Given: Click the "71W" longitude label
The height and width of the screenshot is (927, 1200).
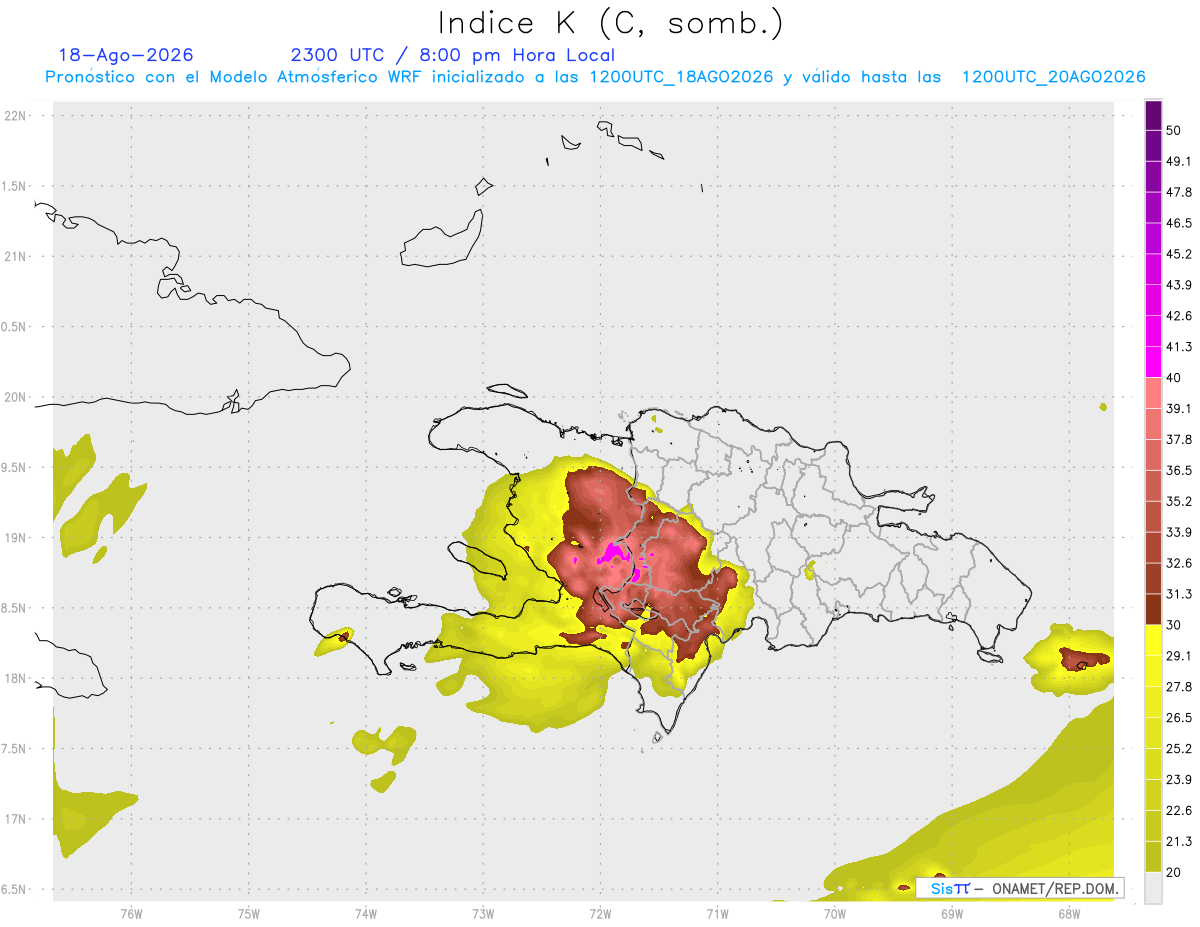Looking at the screenshot, I should 717,914.
